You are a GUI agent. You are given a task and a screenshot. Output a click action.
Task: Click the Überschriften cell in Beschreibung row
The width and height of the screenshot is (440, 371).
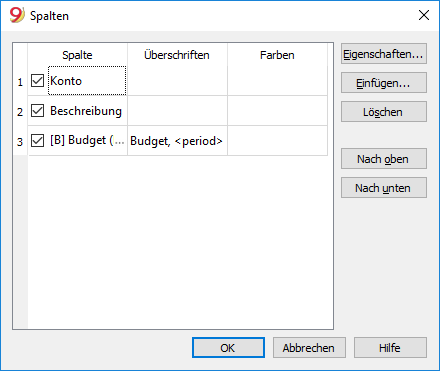click(177, 111)
